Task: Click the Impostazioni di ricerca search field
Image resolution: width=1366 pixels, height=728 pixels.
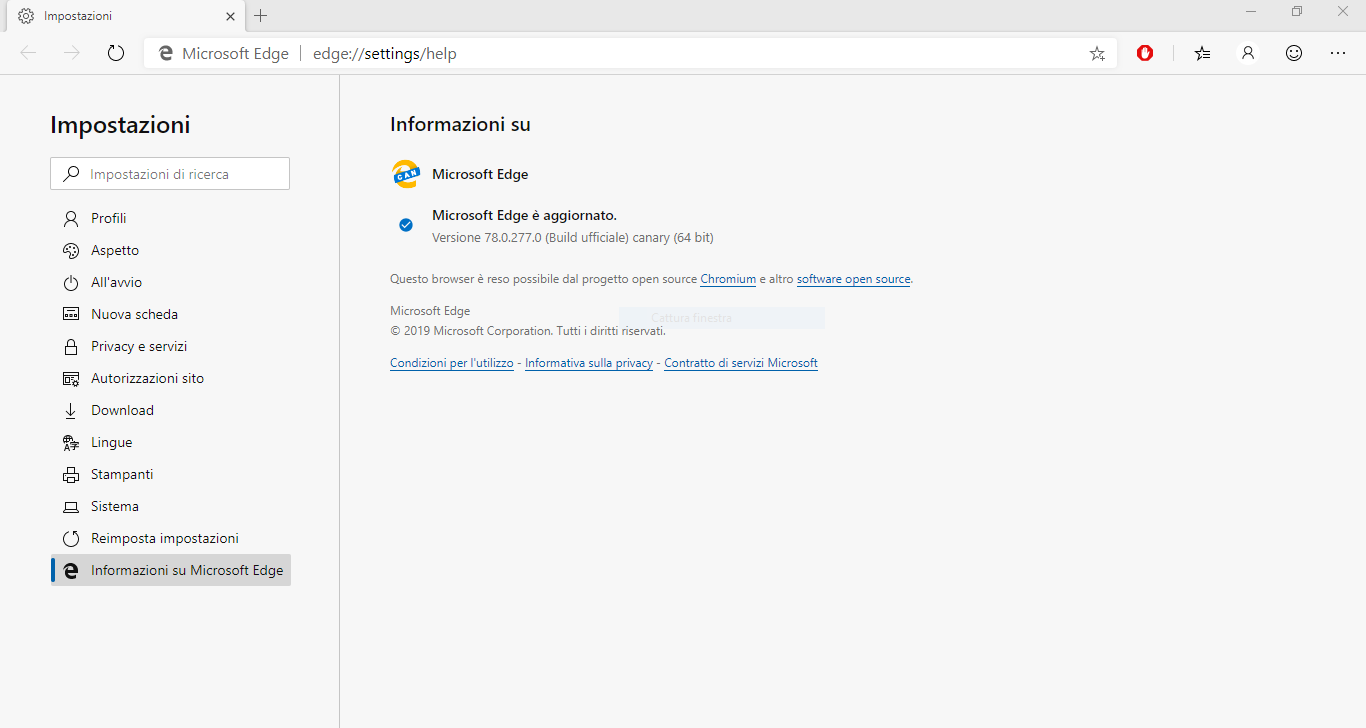Action: tap(169, 173)
